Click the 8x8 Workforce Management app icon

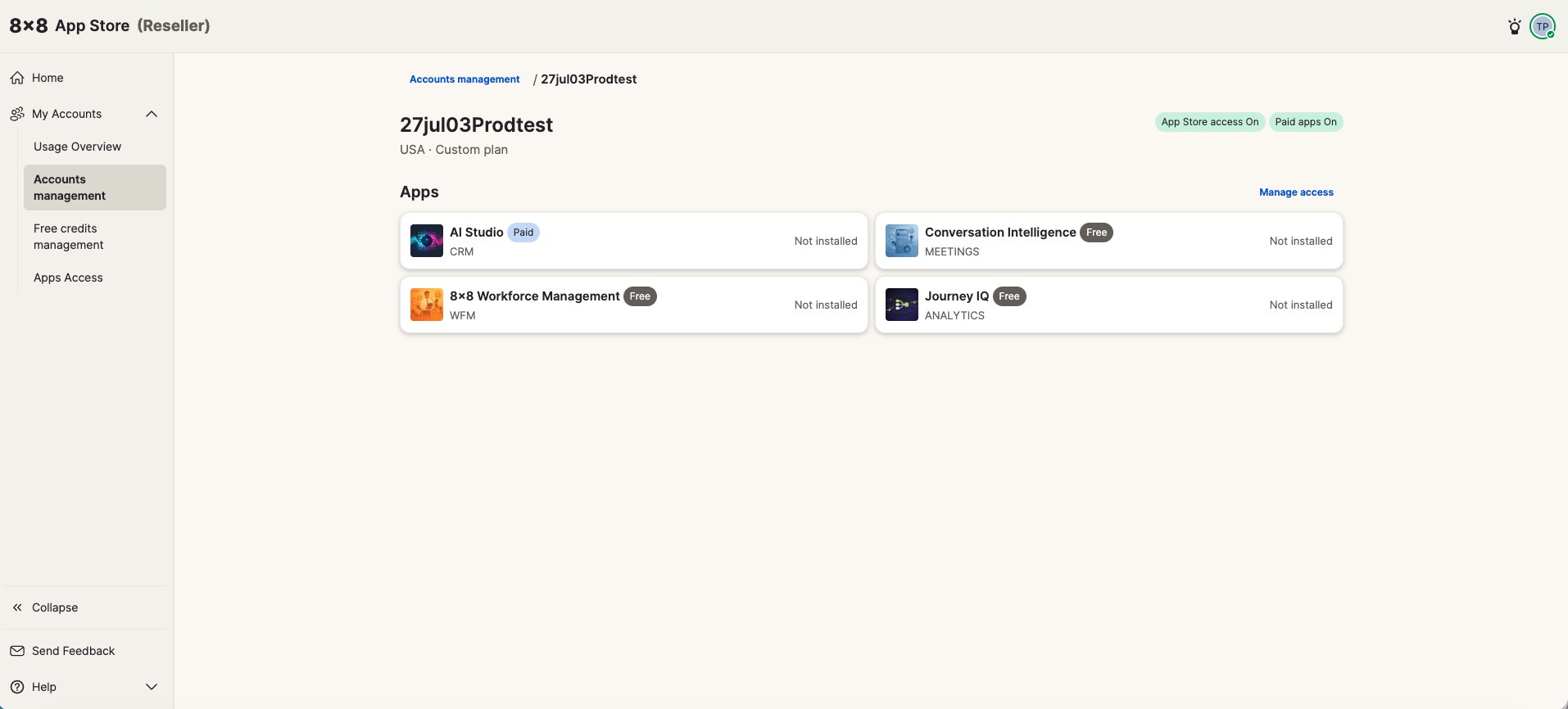coord(427,305)
